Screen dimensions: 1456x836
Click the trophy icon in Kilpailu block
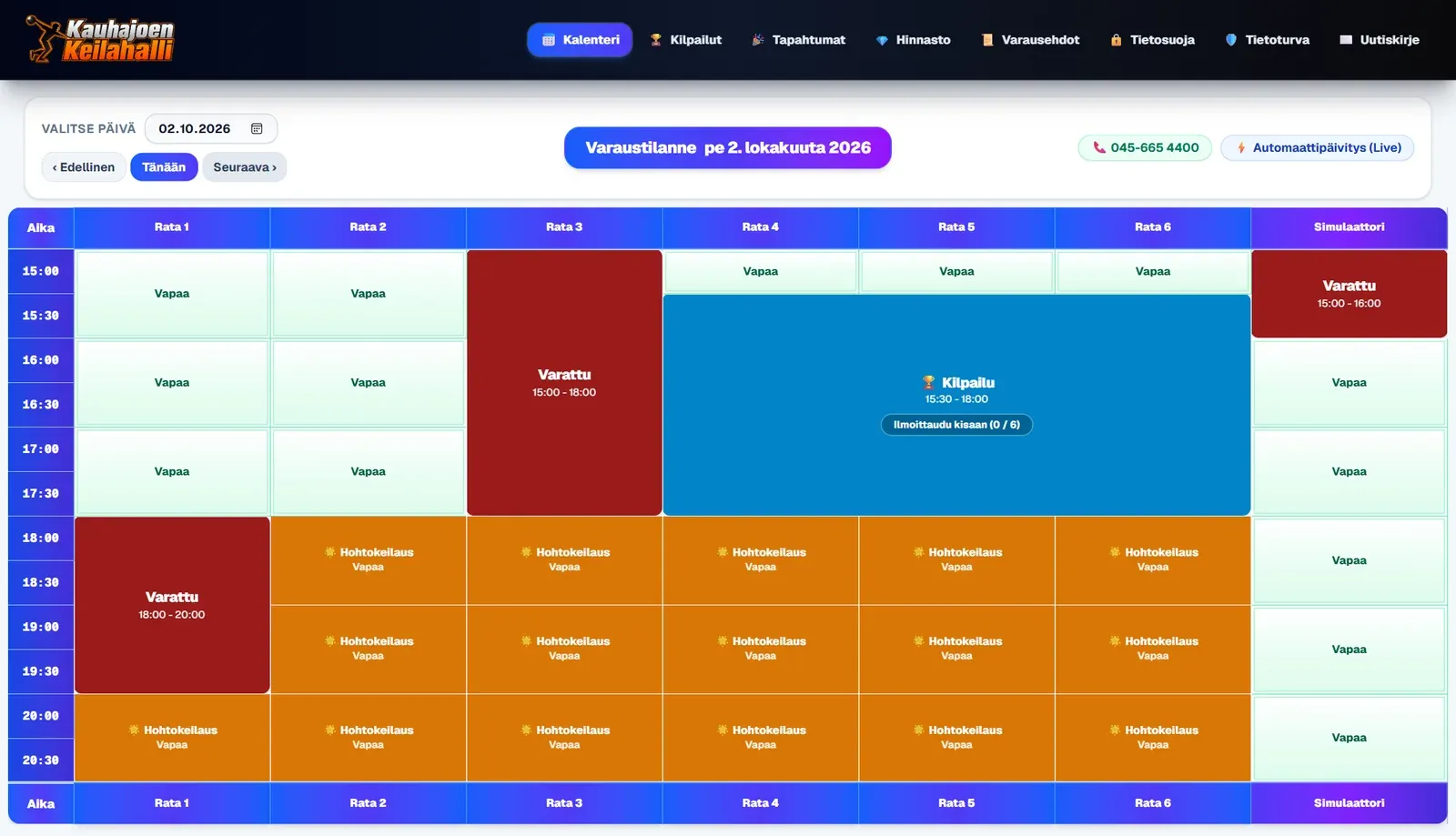click(x=928, y=383)
